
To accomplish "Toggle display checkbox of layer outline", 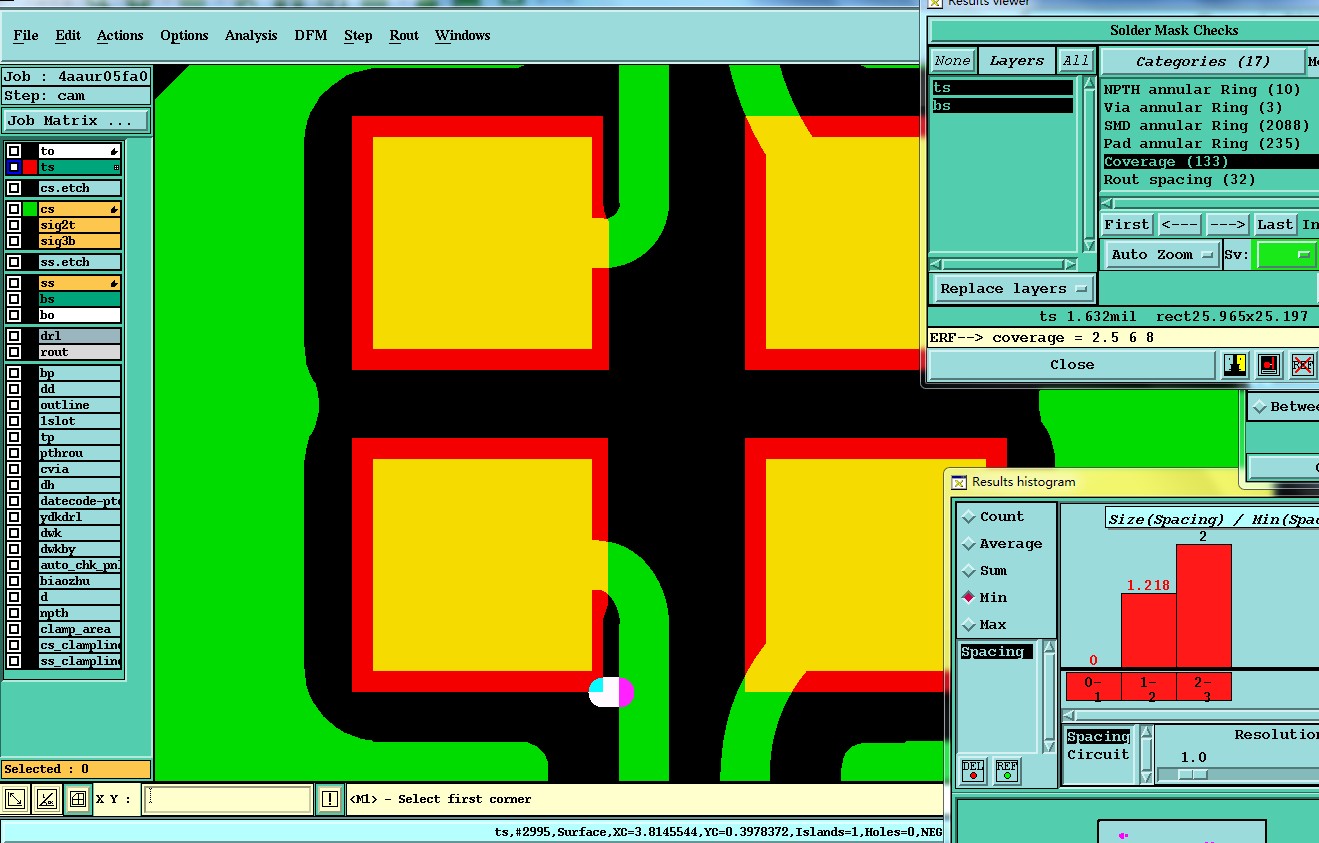I will click(x=14, y=405).
